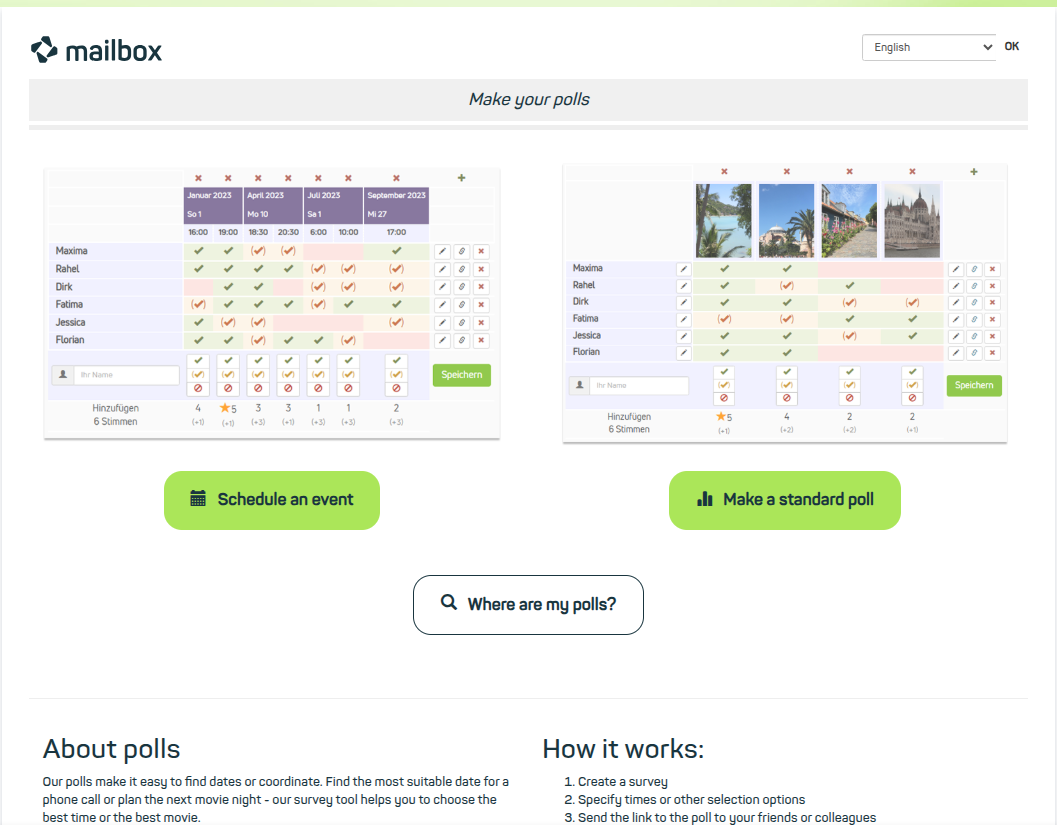Open the English language dropdown

928,47
